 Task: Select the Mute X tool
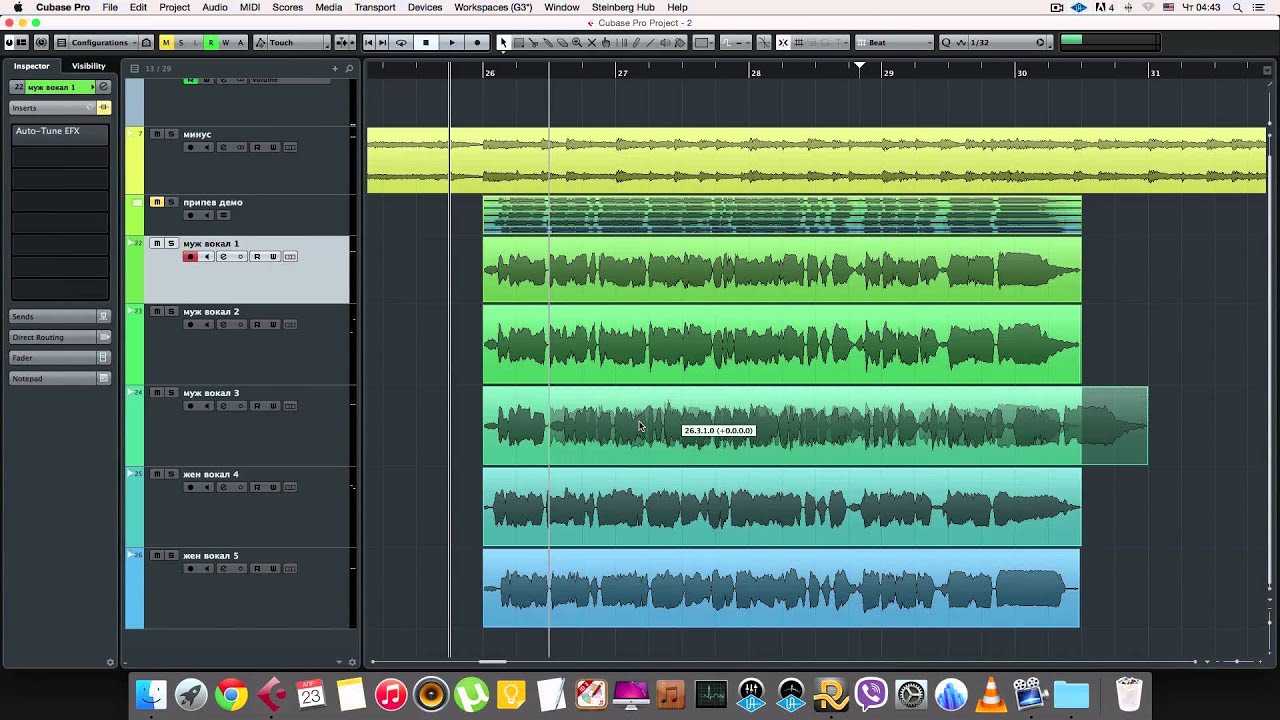pos(592,42)
